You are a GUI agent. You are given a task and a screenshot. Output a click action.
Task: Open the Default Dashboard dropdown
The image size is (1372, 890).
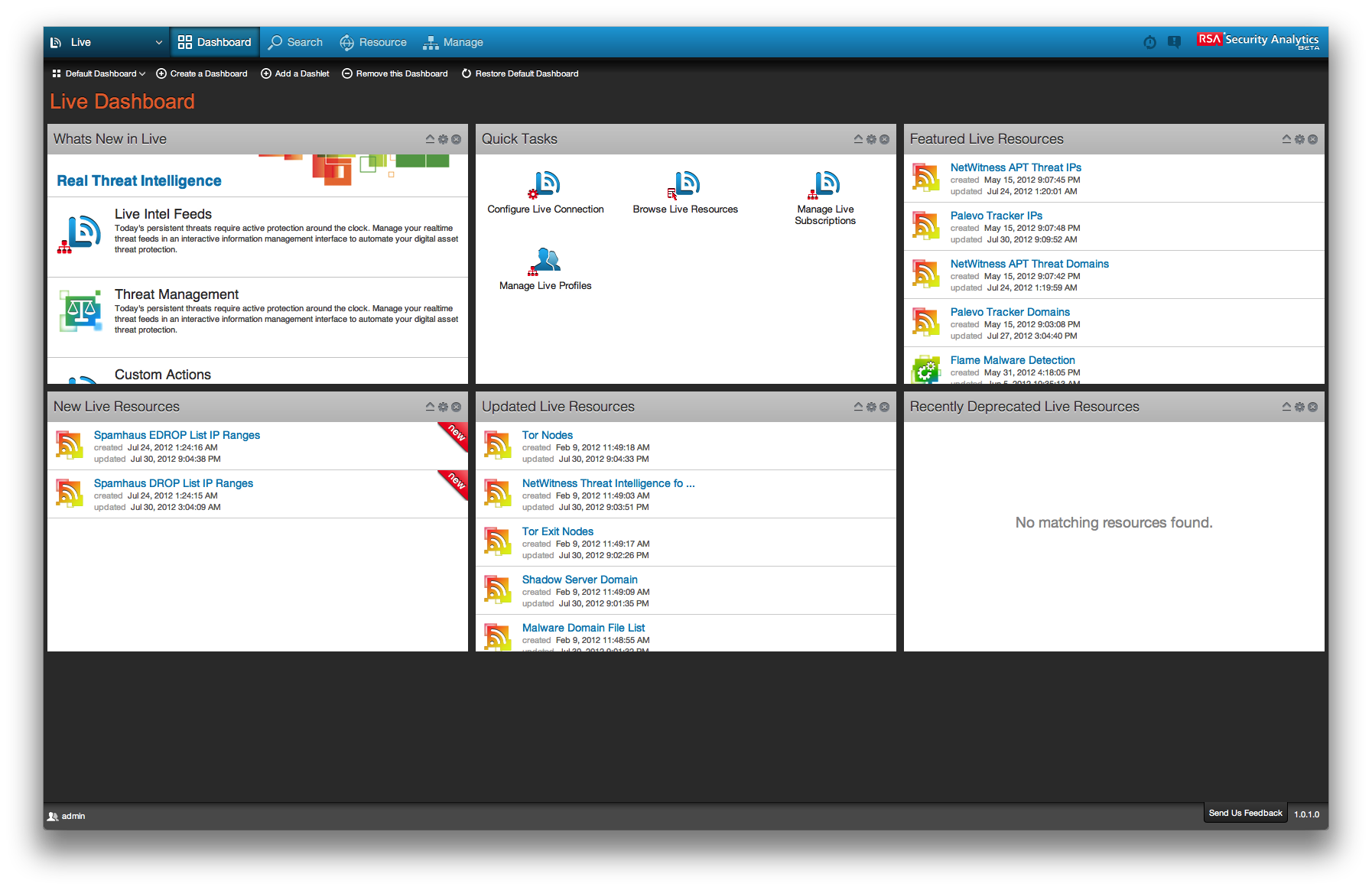tap(99, 74)
